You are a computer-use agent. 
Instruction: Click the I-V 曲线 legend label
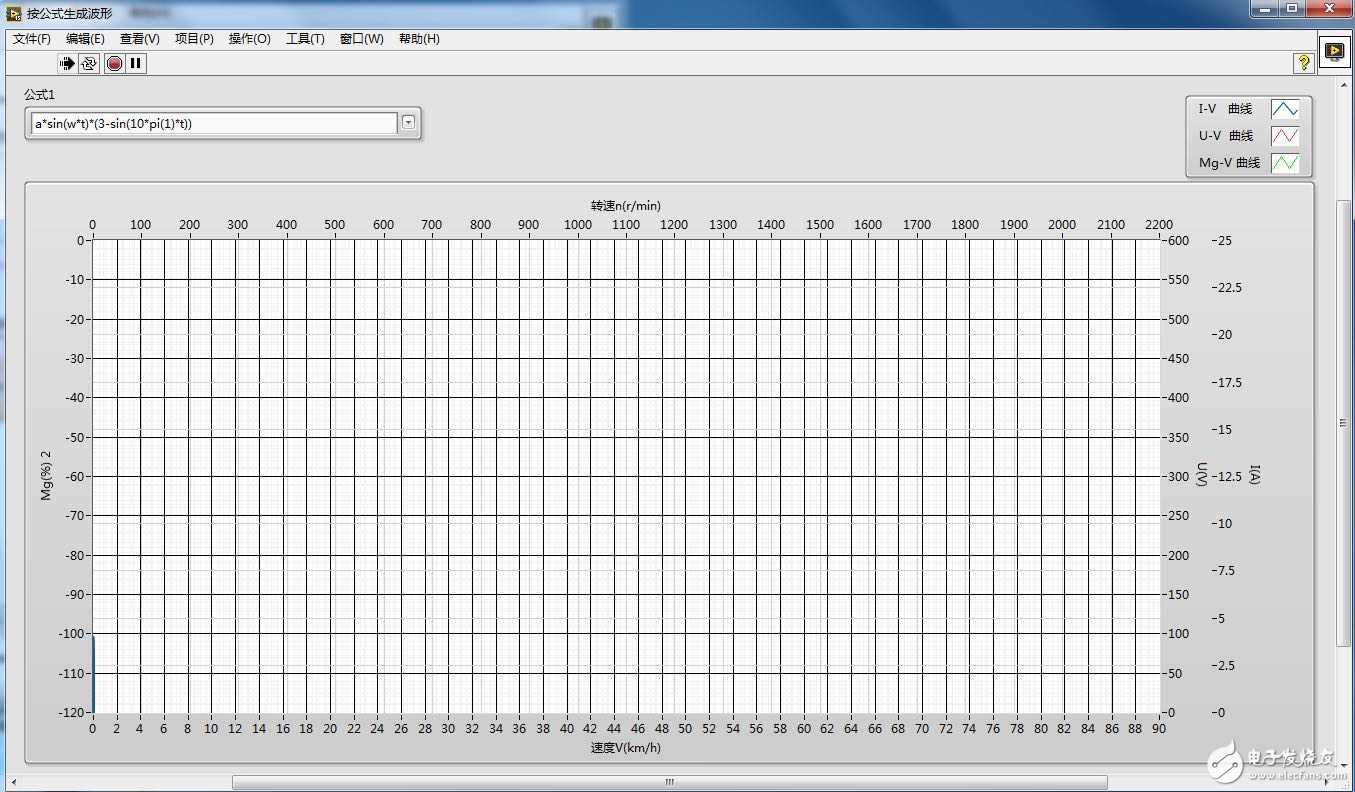point(1225,109)
